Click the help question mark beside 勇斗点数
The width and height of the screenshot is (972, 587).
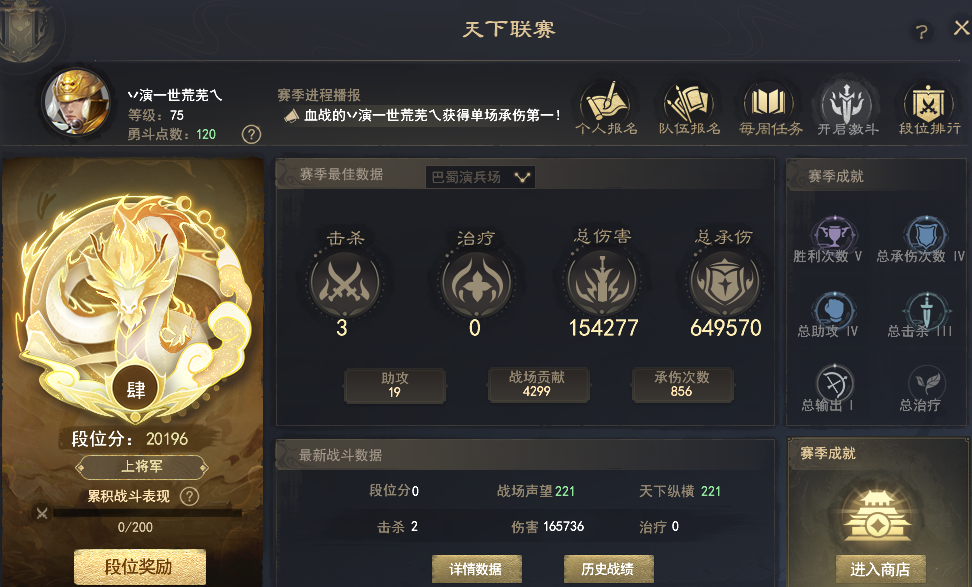[x=251, y=135]
